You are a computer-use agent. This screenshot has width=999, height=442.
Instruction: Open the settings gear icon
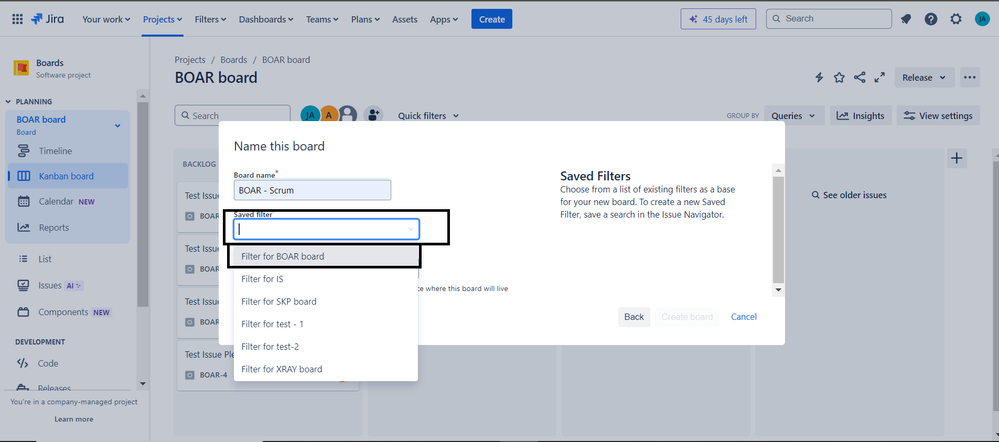pos(956,19)
